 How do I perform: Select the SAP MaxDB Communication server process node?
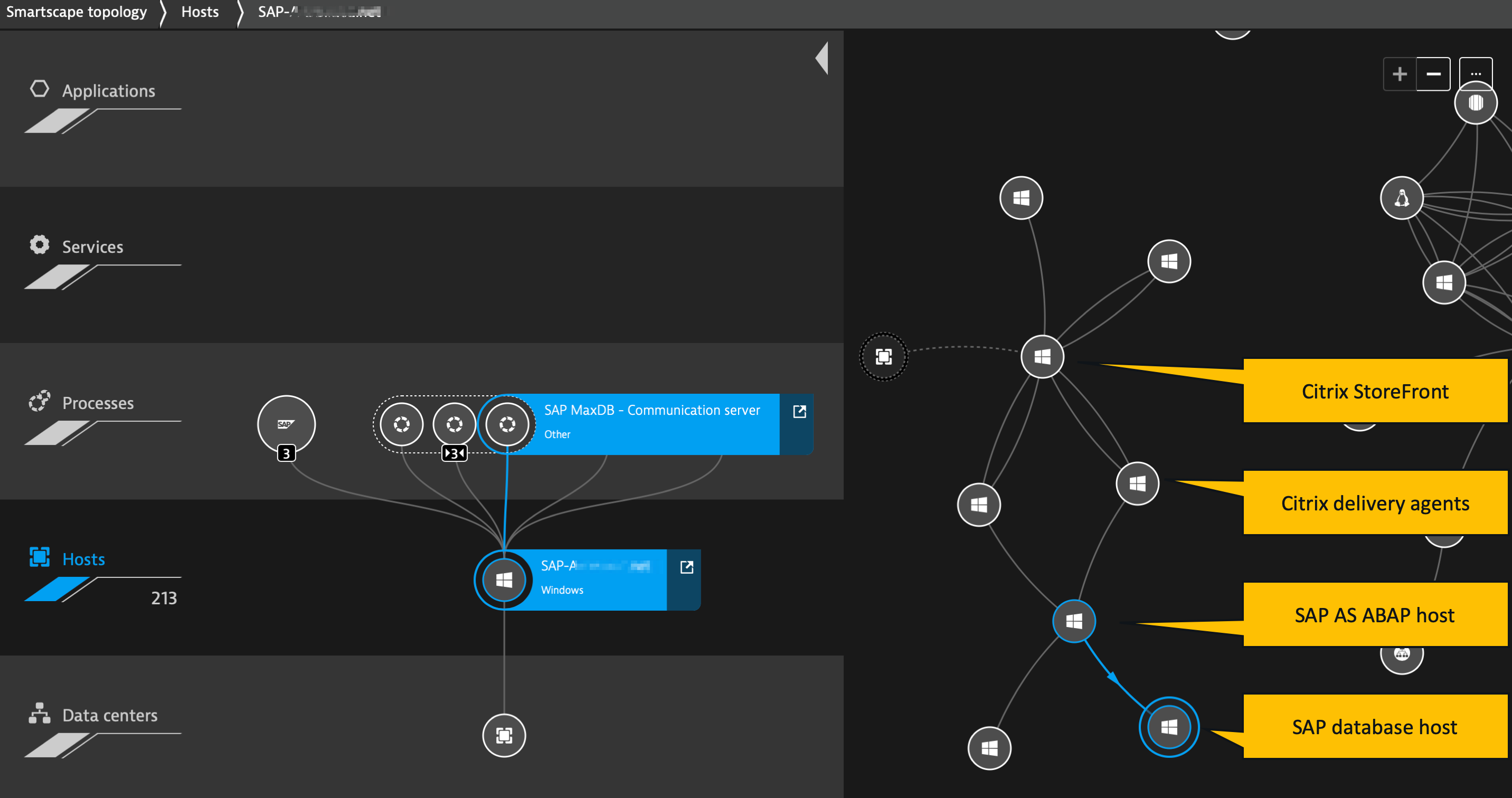point(507,424)
